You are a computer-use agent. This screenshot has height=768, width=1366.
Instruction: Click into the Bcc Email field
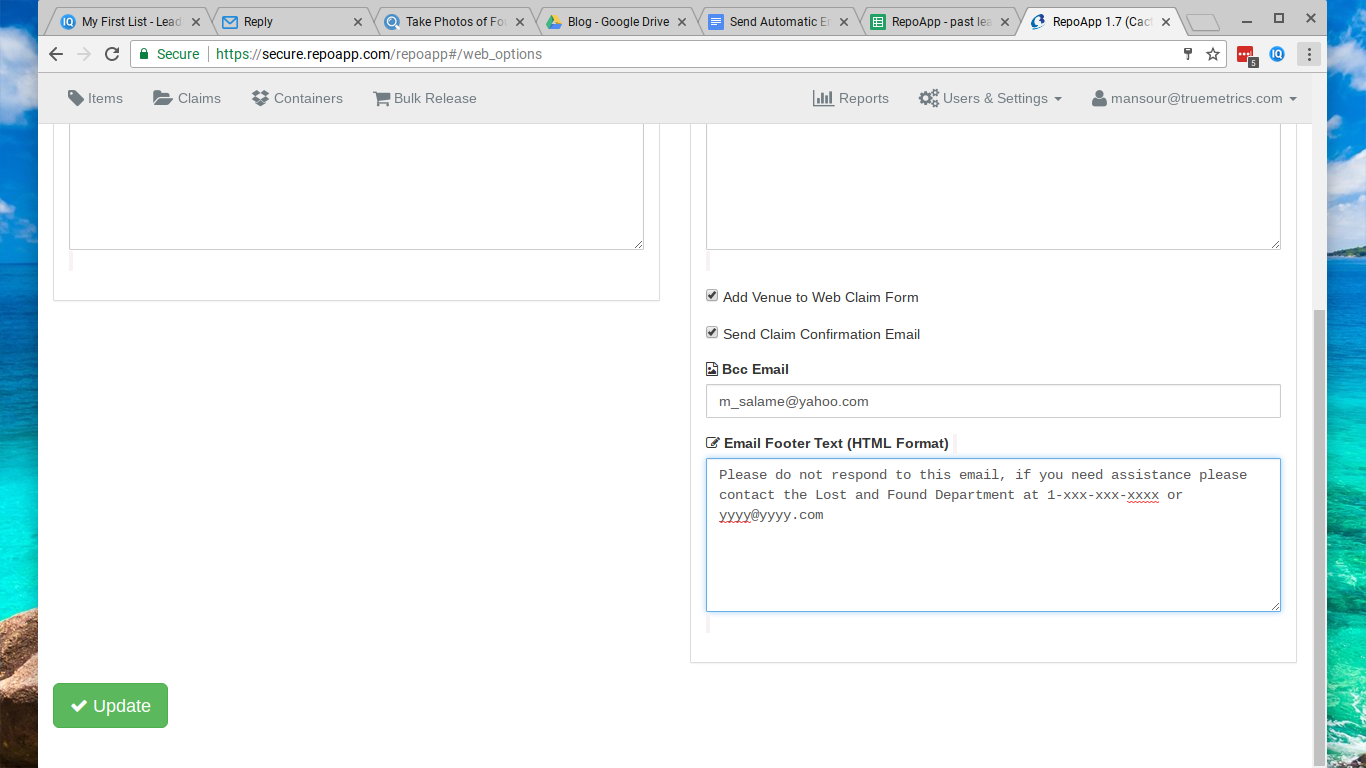(993, 401)
